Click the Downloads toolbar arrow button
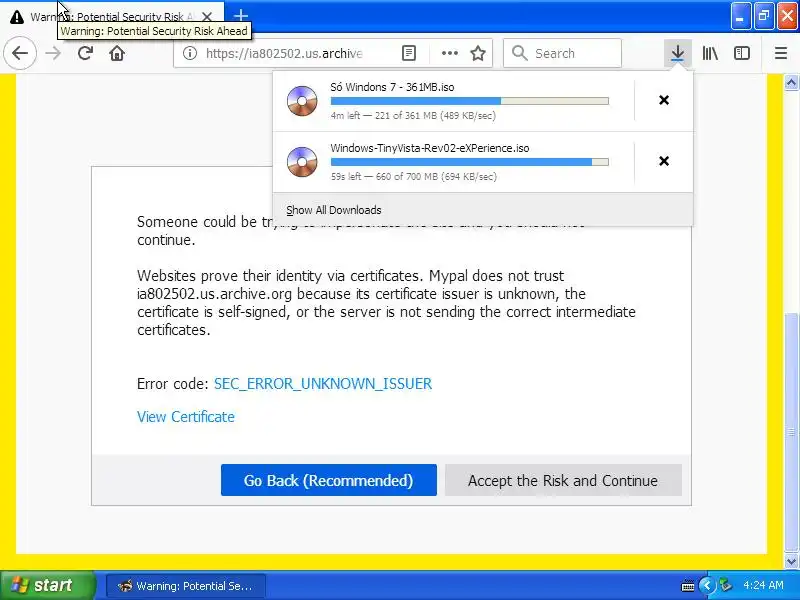The image size is (800, 600). (x=678, y=53)
